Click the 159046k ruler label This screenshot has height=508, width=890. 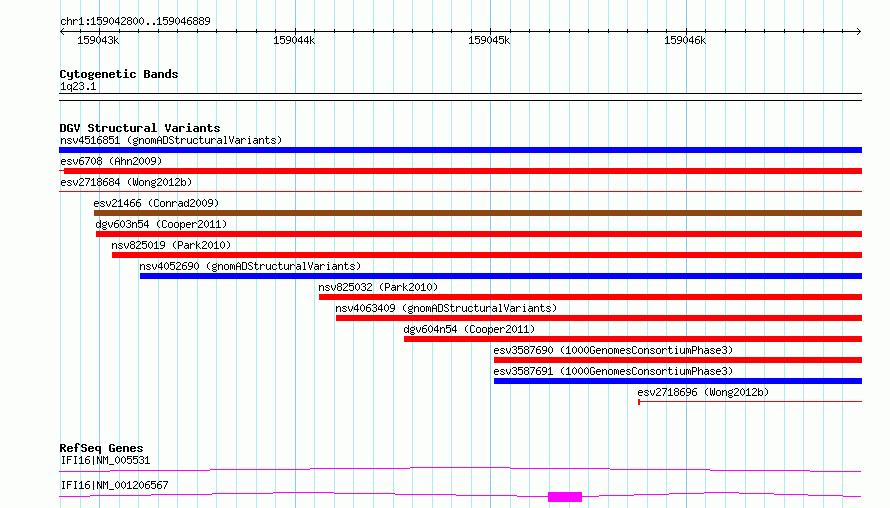pos(685,40)
